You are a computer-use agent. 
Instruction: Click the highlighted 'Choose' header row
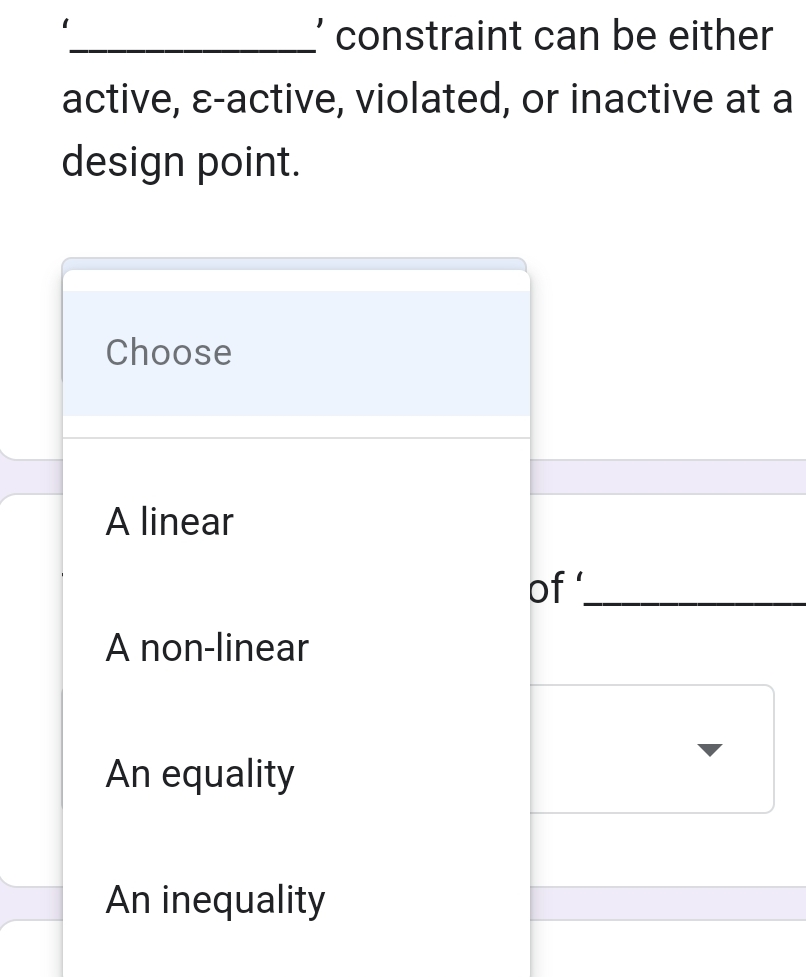point(295,352)
